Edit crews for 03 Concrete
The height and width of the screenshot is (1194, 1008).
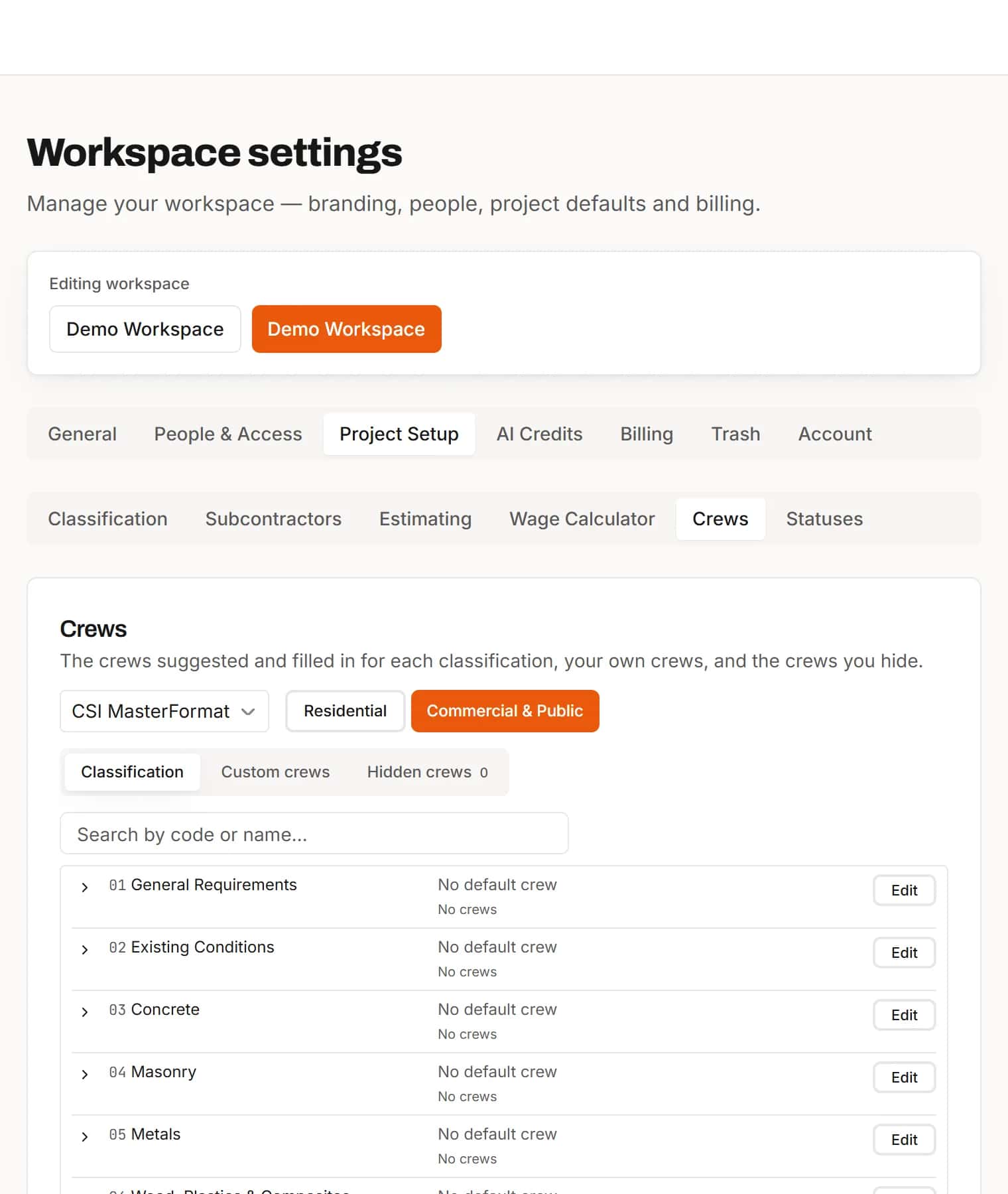coord(904,1015)
